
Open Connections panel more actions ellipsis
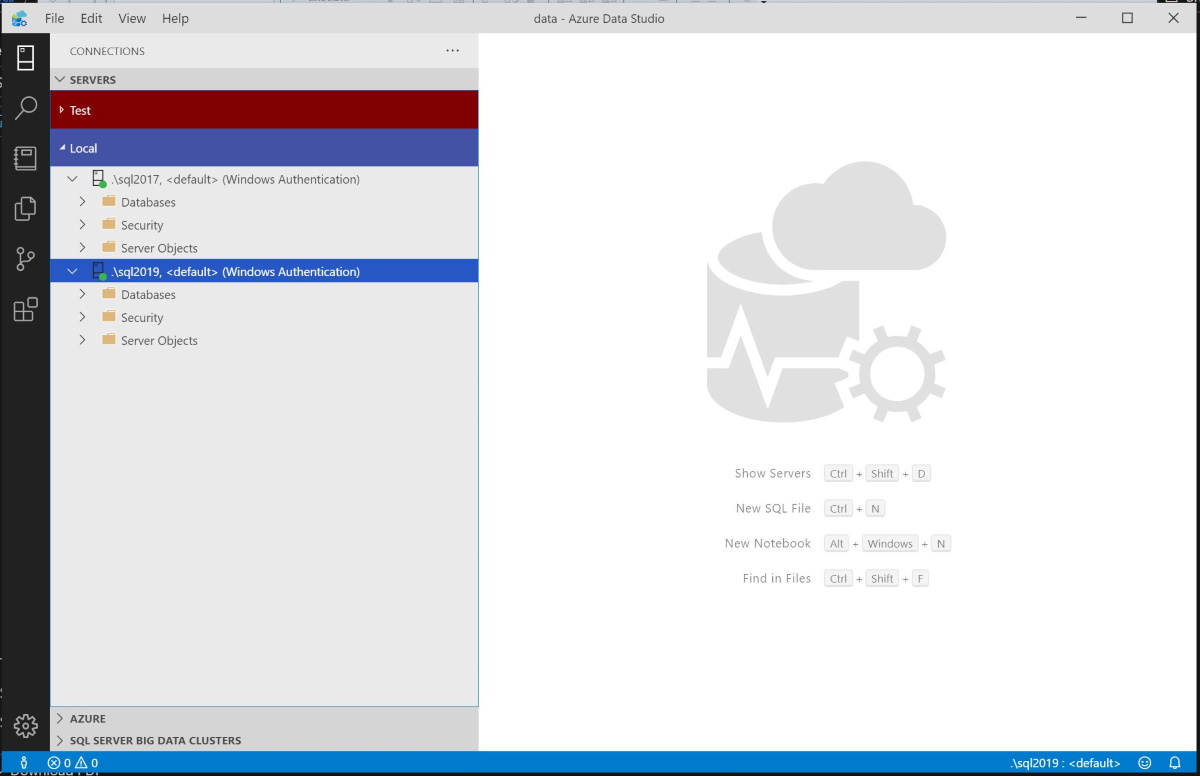(x=453, y=51)
